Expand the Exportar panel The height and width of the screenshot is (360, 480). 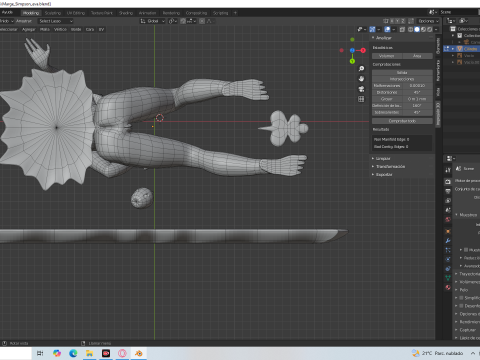(x=384, y=175)
